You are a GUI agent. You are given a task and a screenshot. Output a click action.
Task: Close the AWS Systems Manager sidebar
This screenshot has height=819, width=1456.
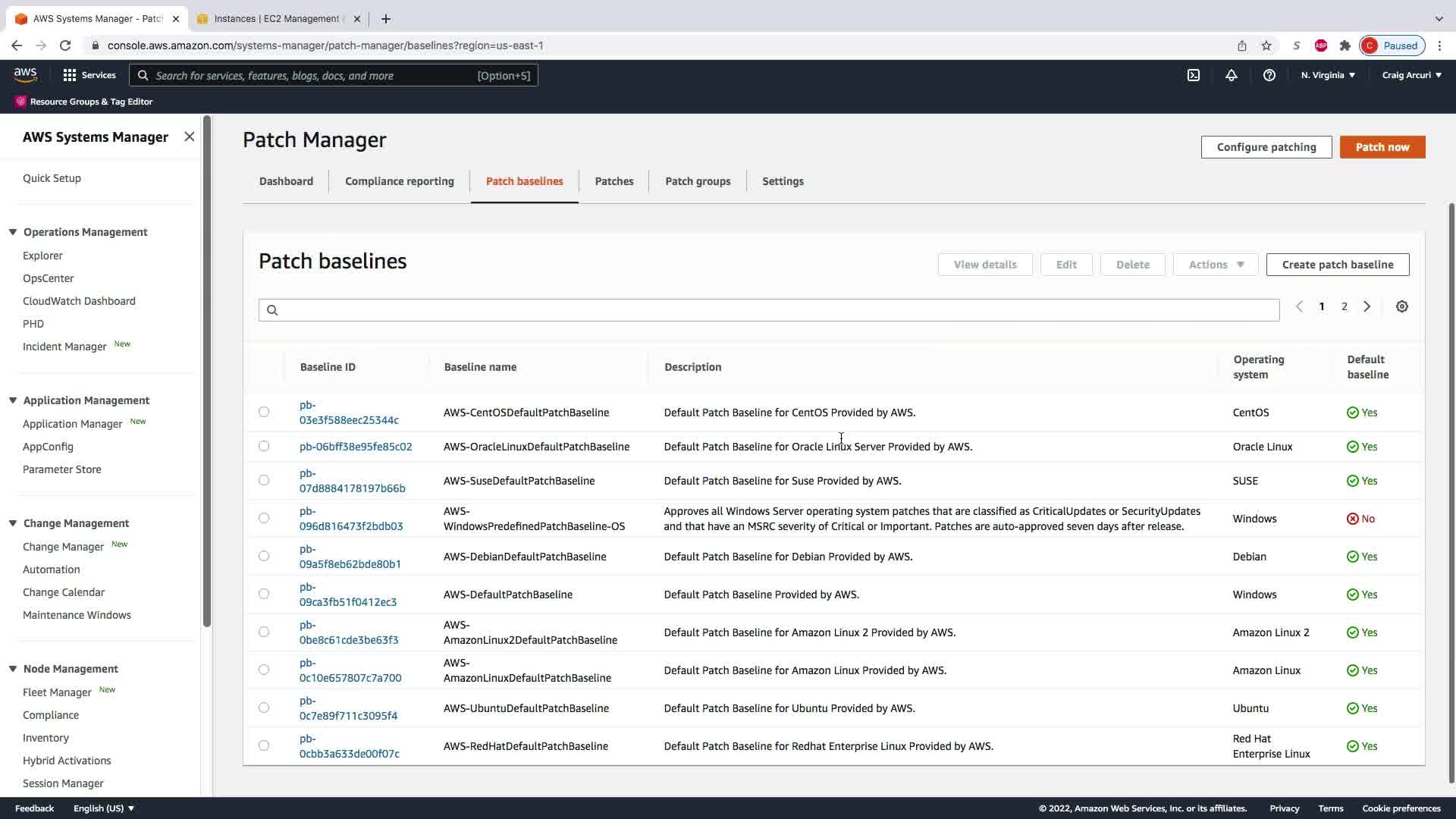(190, 136)
